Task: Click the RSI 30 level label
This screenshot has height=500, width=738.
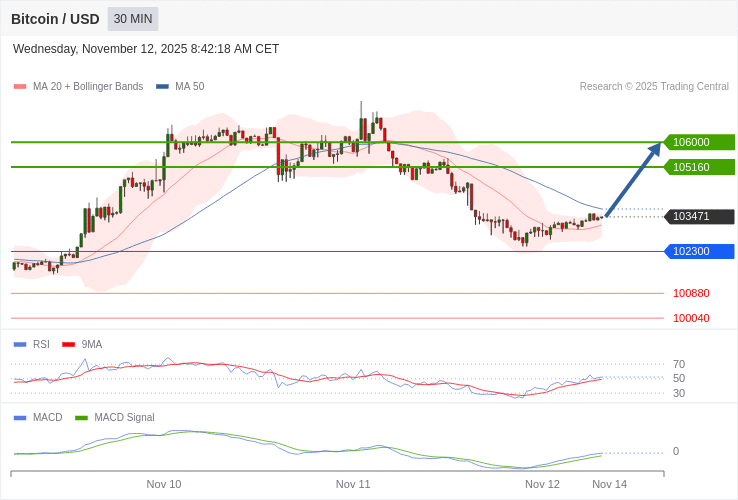Action: (679, 393)
